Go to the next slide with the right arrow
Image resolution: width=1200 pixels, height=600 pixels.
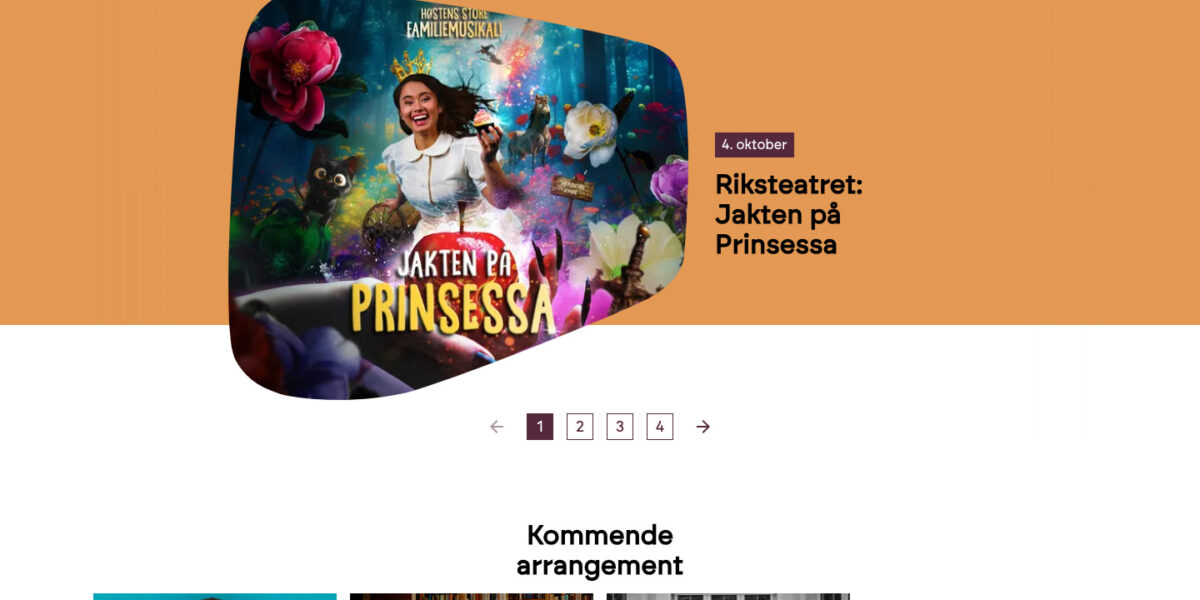[x=703, y=427]
